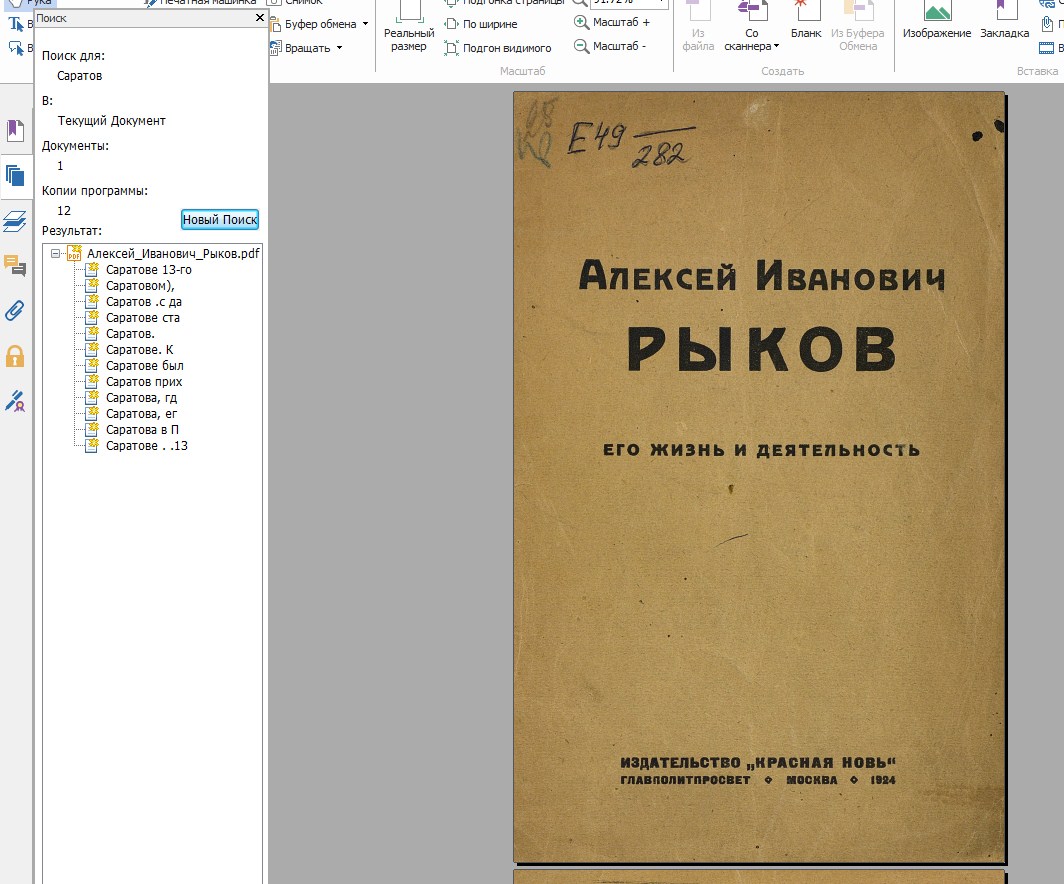Go to result 'Саратове ста'
Viewport: 1064px width, 884px height.
142,318
